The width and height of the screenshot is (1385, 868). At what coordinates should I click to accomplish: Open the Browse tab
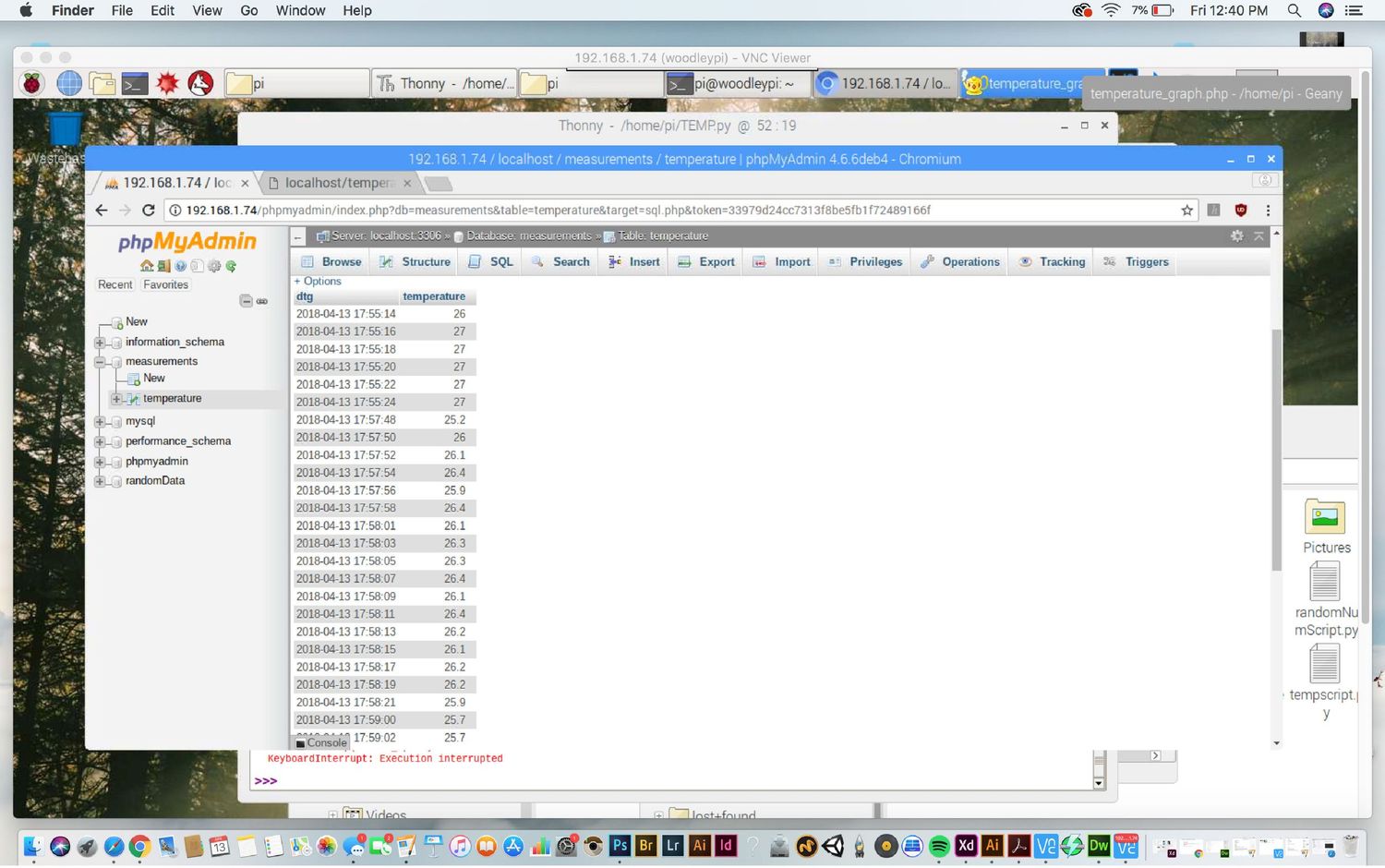[x=331, y=262]
